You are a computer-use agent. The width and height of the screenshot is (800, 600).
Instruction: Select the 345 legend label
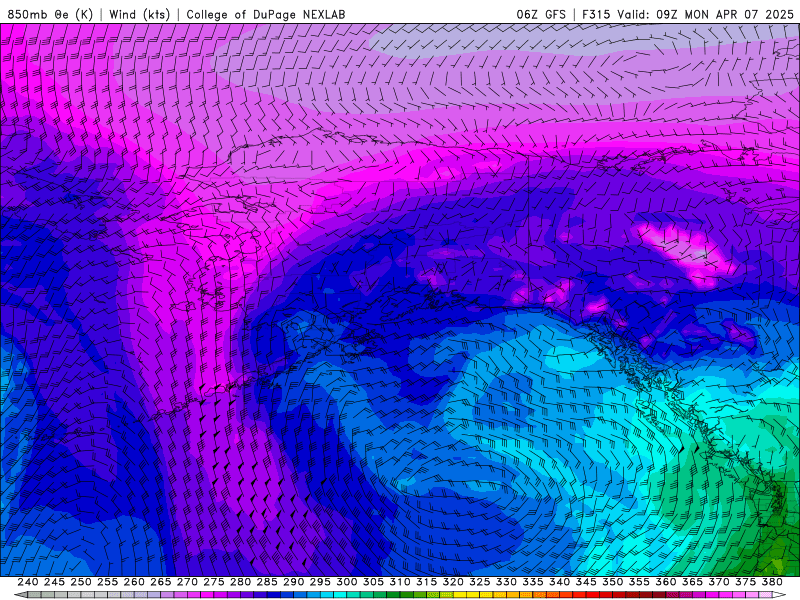586,582
